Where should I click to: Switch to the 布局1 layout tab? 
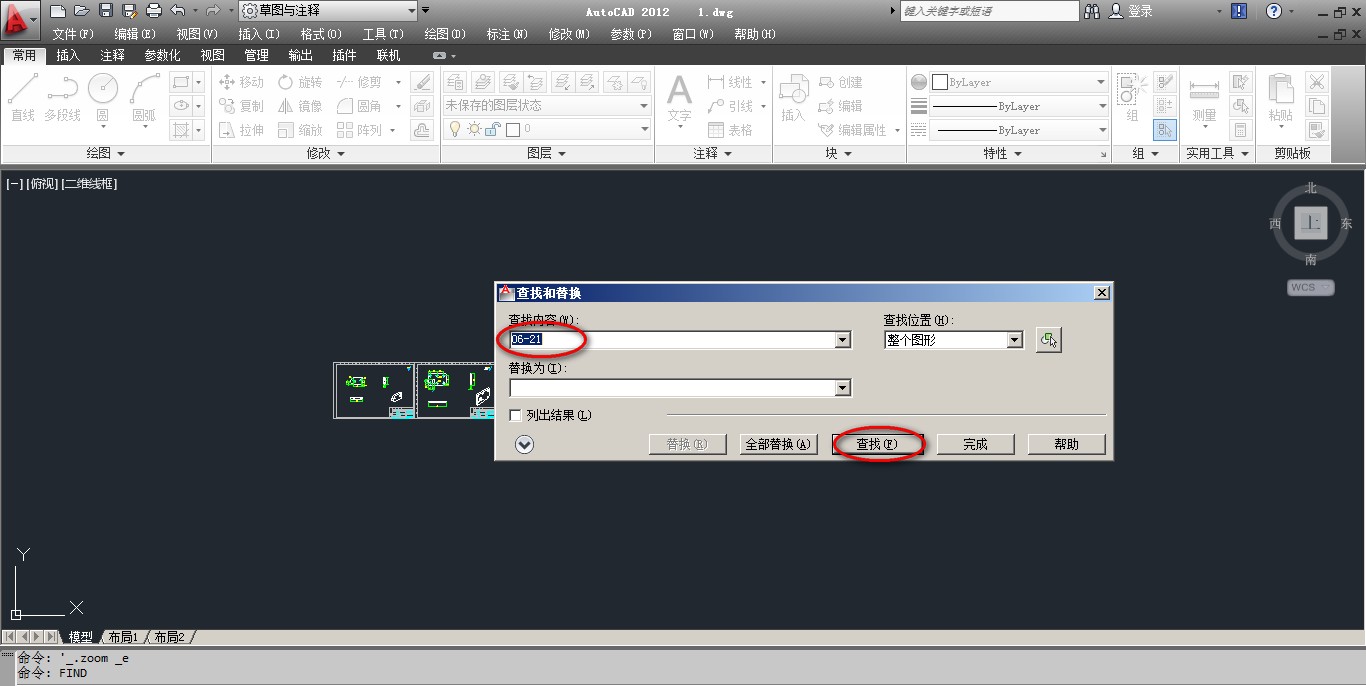coord(122,636)
